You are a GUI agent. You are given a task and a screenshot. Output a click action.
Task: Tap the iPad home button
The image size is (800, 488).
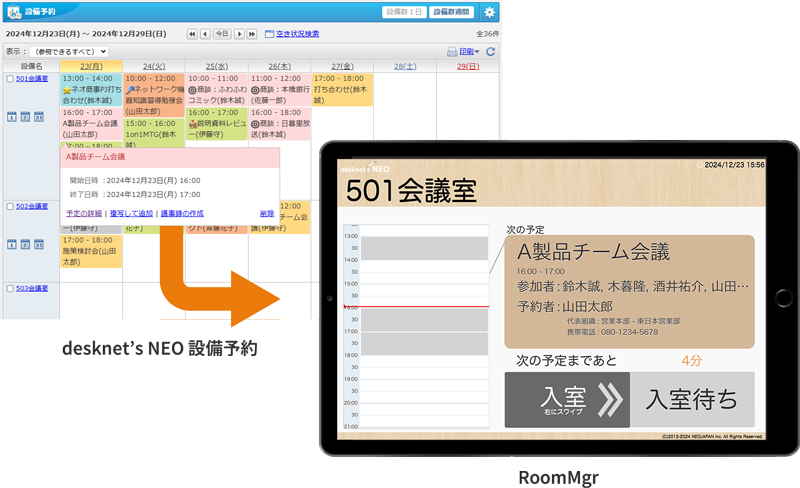click(x=783, y=298)
